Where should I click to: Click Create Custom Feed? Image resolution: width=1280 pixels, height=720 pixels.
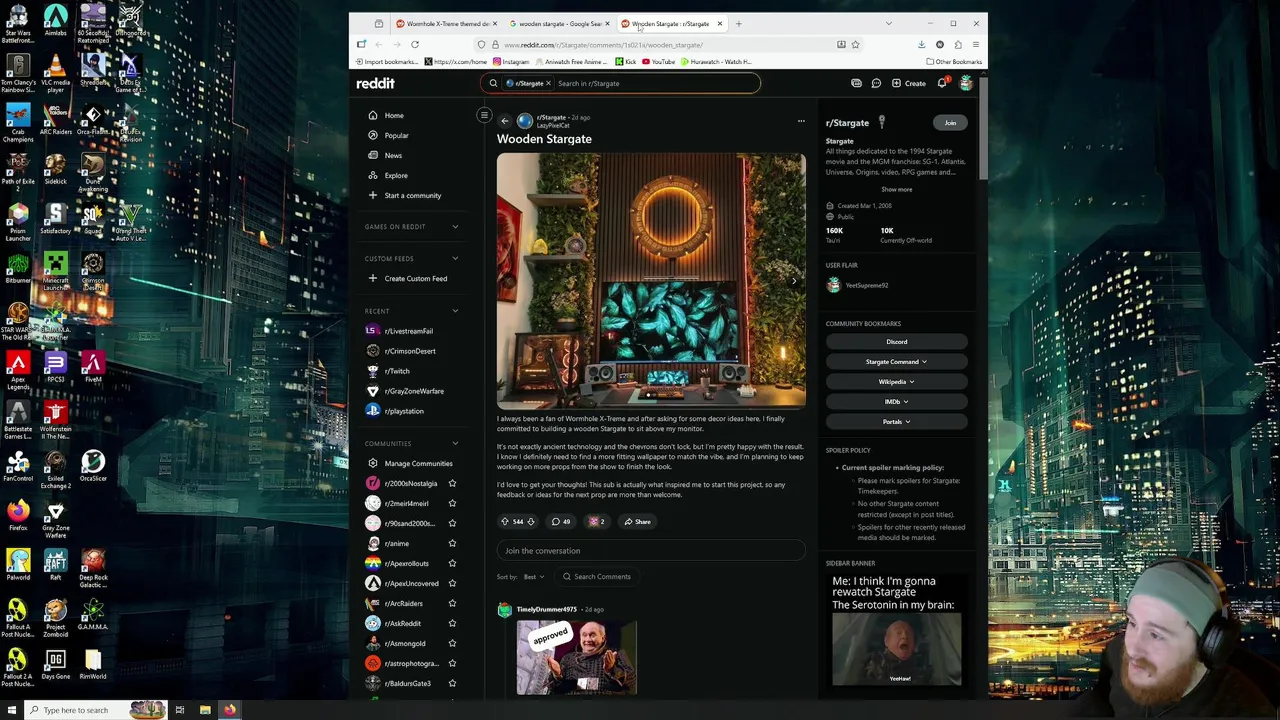(x=415, y=279)
